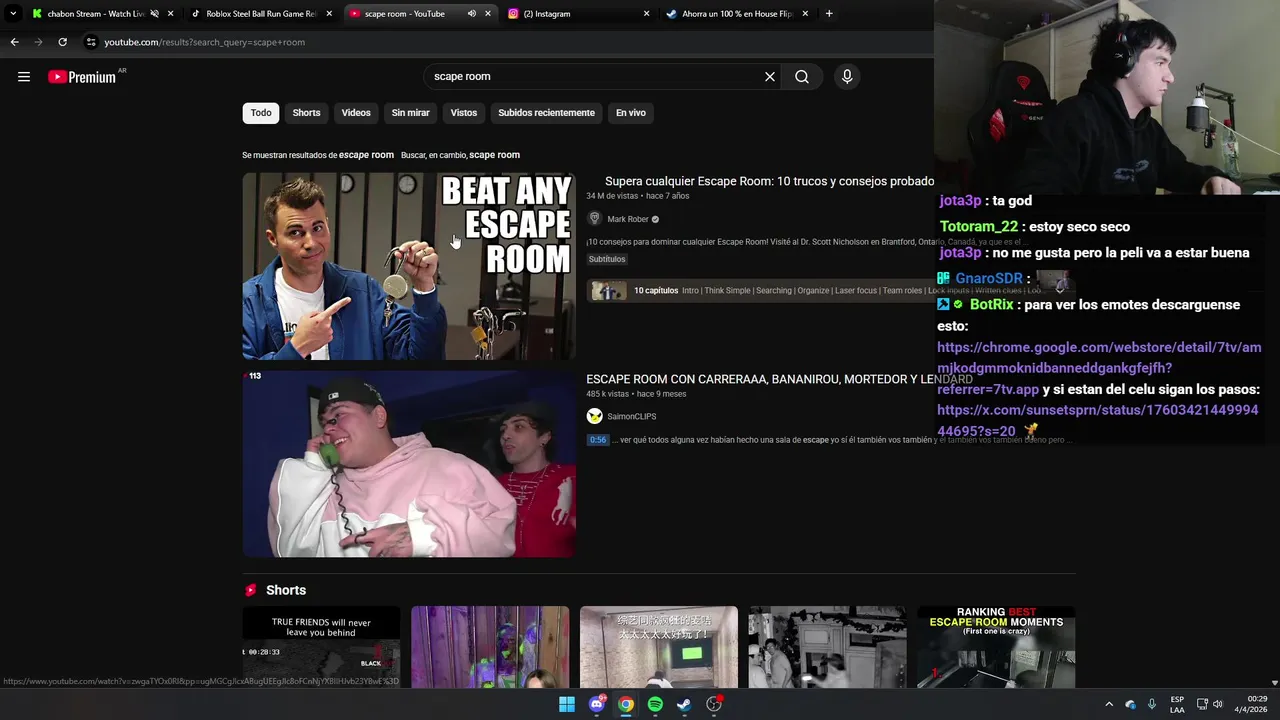Open the YouTube hamburger guide menu
The width and height of the screenshot is (1280, 720).
click(x=24, y=77)
